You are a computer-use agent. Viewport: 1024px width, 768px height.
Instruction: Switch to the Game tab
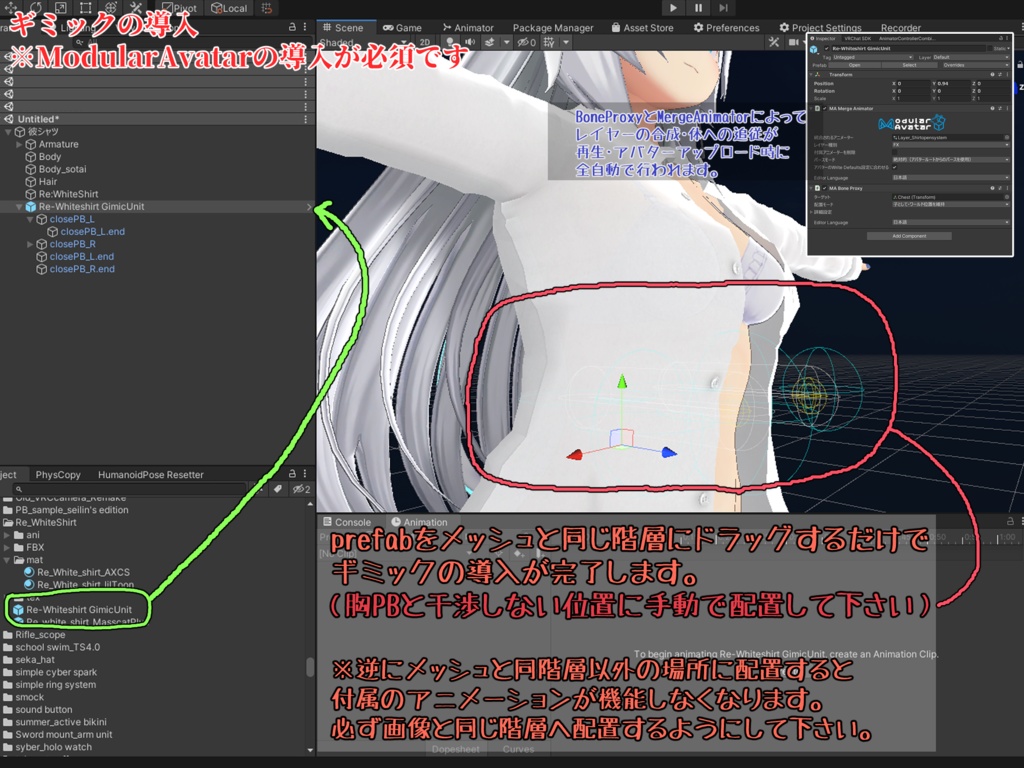tap(402, 27)
